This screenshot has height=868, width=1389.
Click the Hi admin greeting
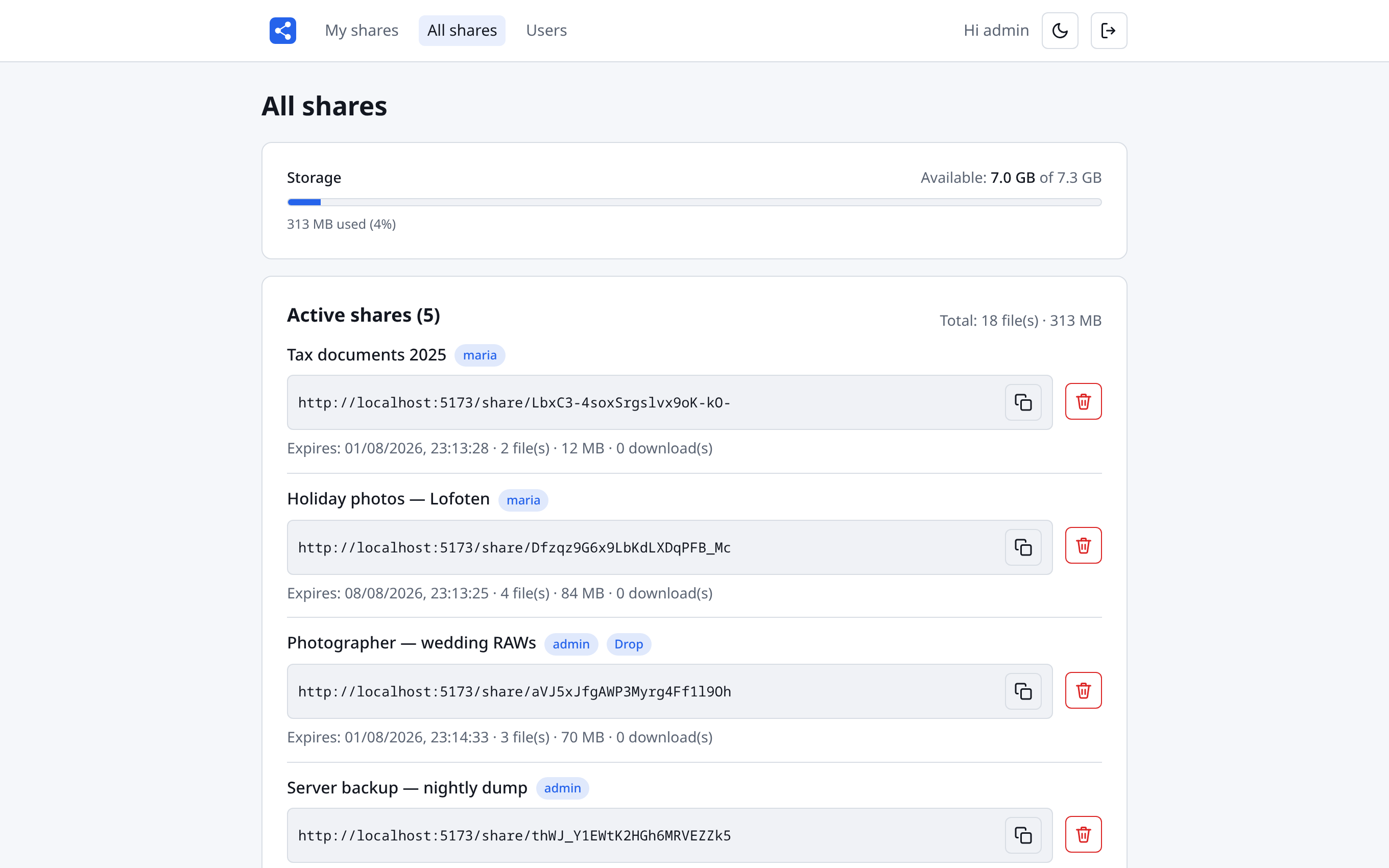point(996,31)
